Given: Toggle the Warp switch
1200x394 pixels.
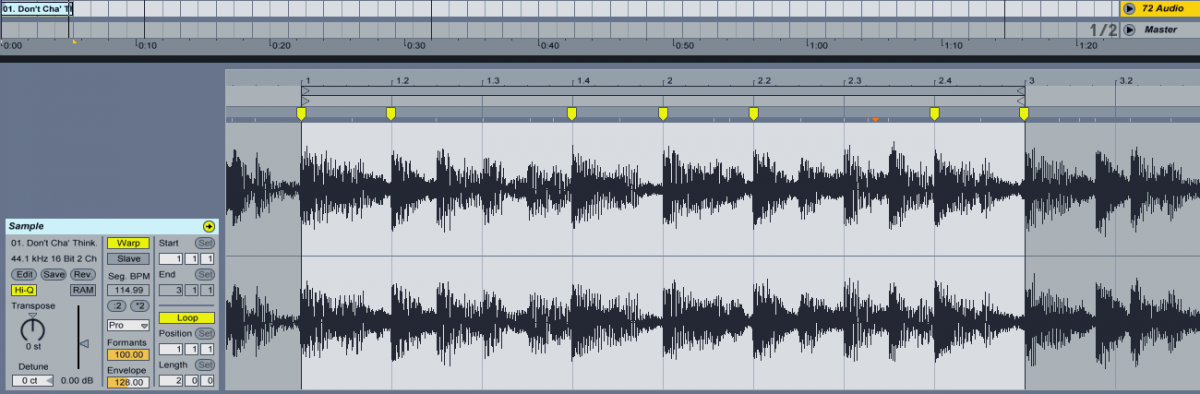Looking at the screenshot, I should pos(128,243).
